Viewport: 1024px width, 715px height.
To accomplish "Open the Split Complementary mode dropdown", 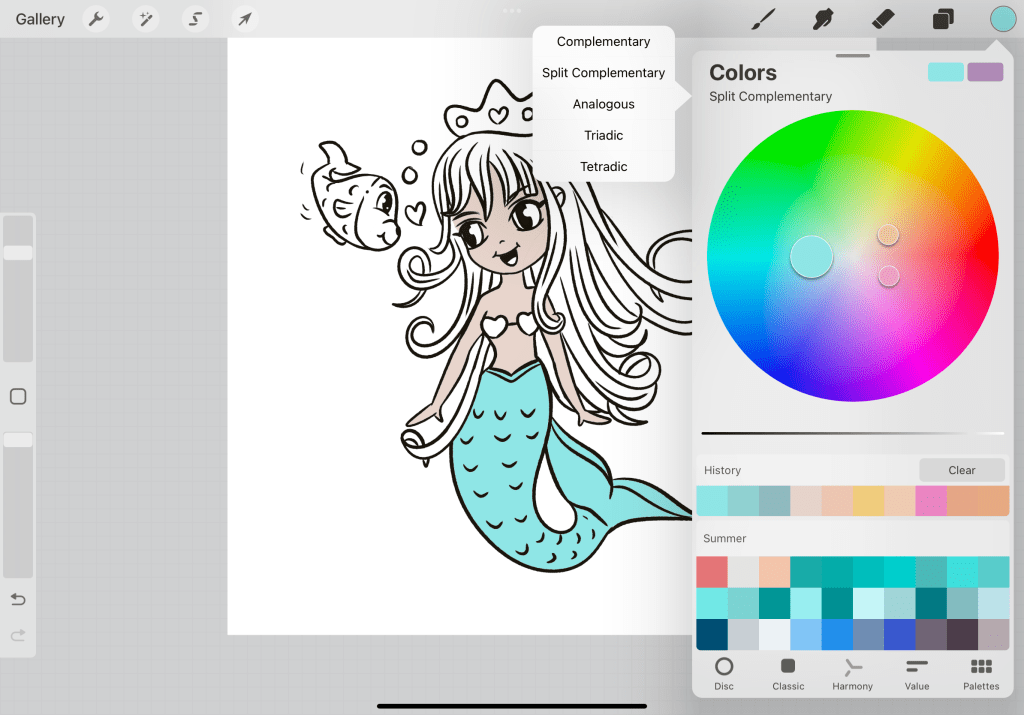I will [x=770, y=97].
